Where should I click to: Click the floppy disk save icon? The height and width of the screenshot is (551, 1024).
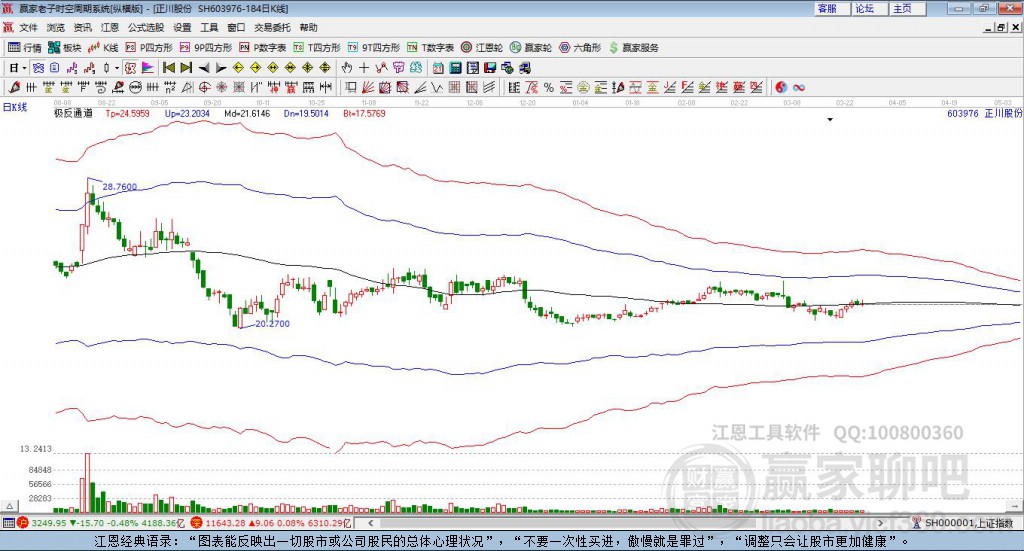click(490, 68)
